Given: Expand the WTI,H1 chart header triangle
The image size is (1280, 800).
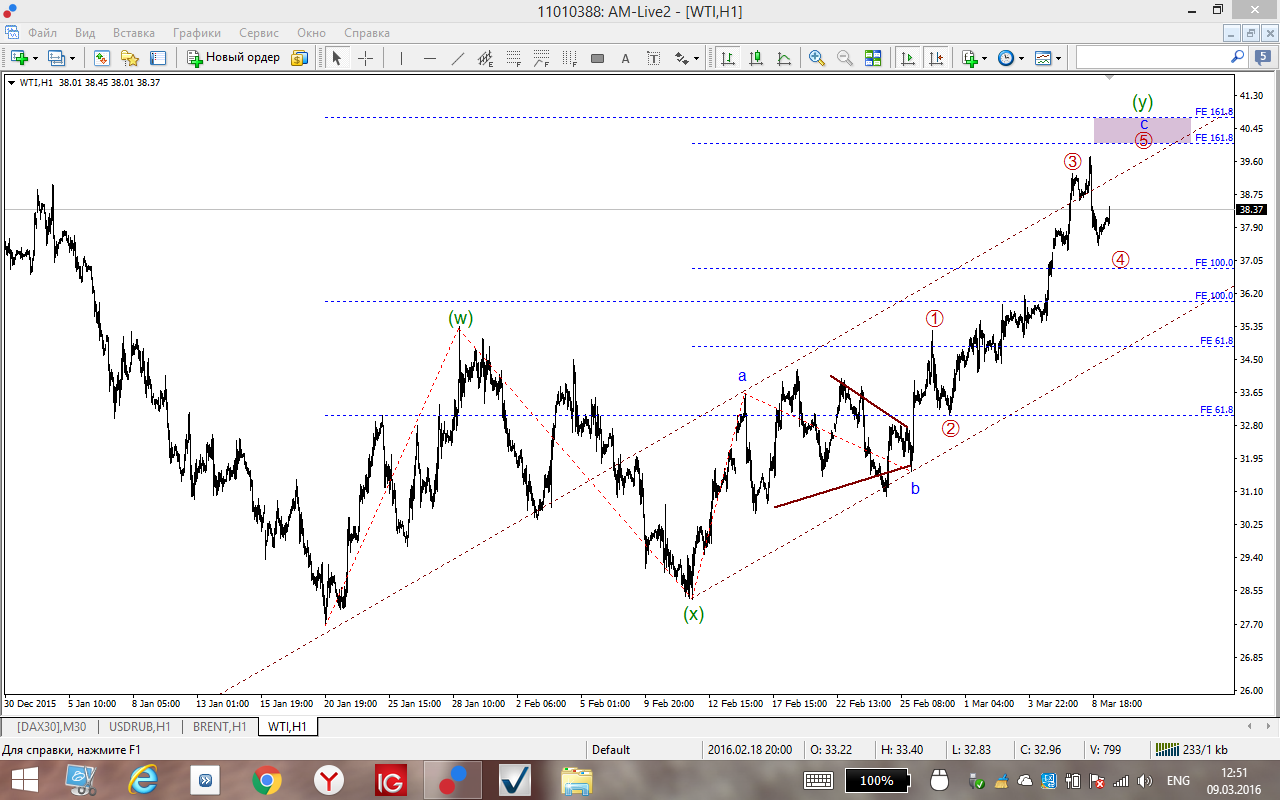Looking at the screenshot, I should [x=11, y=82].
